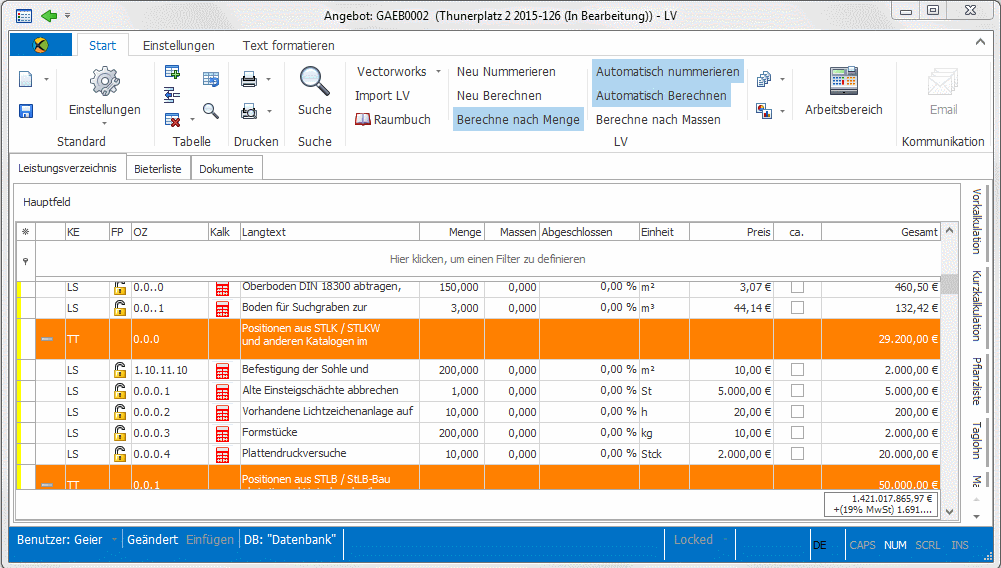Screen dimensions: 1001x568
Task: Toggle ca. checkbox for Befestigung der Sohle
Action: [797, 370]
